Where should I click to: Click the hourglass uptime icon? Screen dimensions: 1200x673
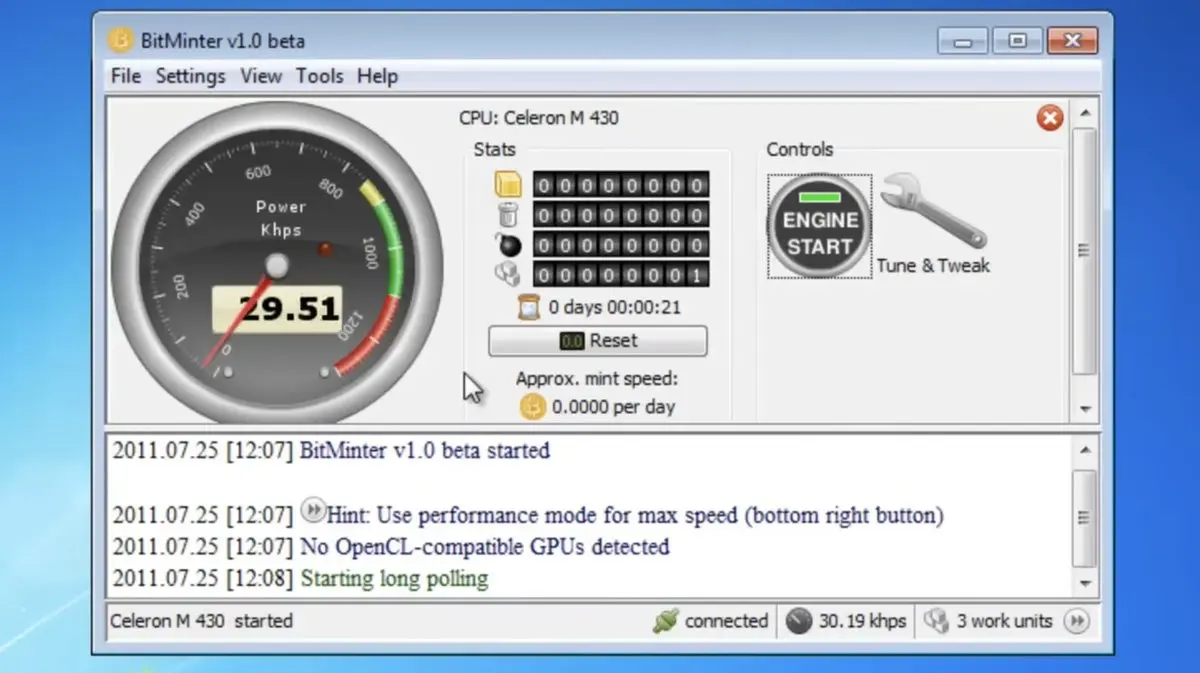[529, 307]
